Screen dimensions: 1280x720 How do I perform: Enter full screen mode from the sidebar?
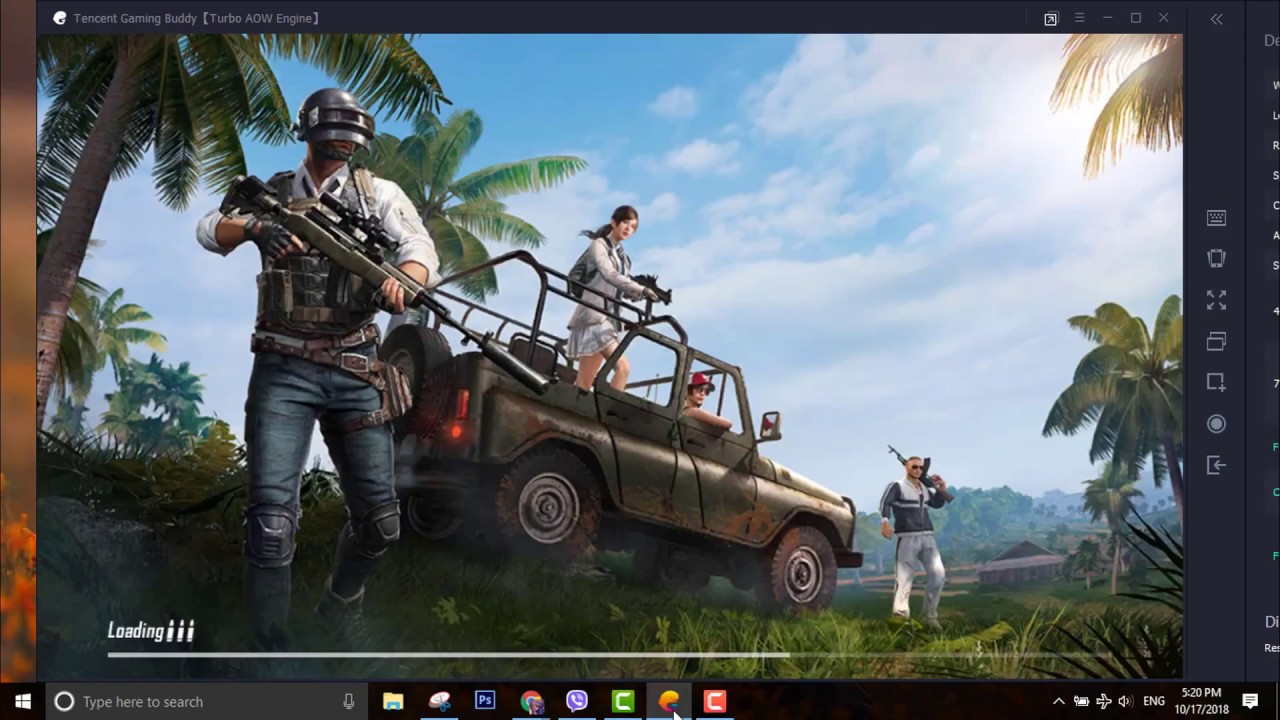[1216, 300]
